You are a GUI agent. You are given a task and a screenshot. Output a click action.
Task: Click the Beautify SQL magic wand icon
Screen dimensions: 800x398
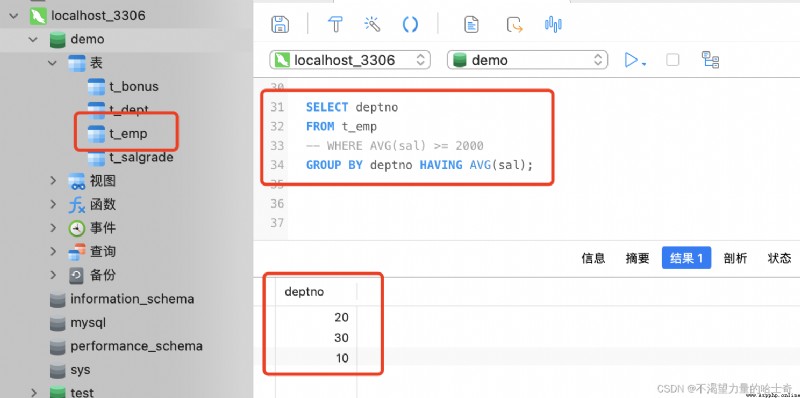pyautogui.click(x=372, y=24)
